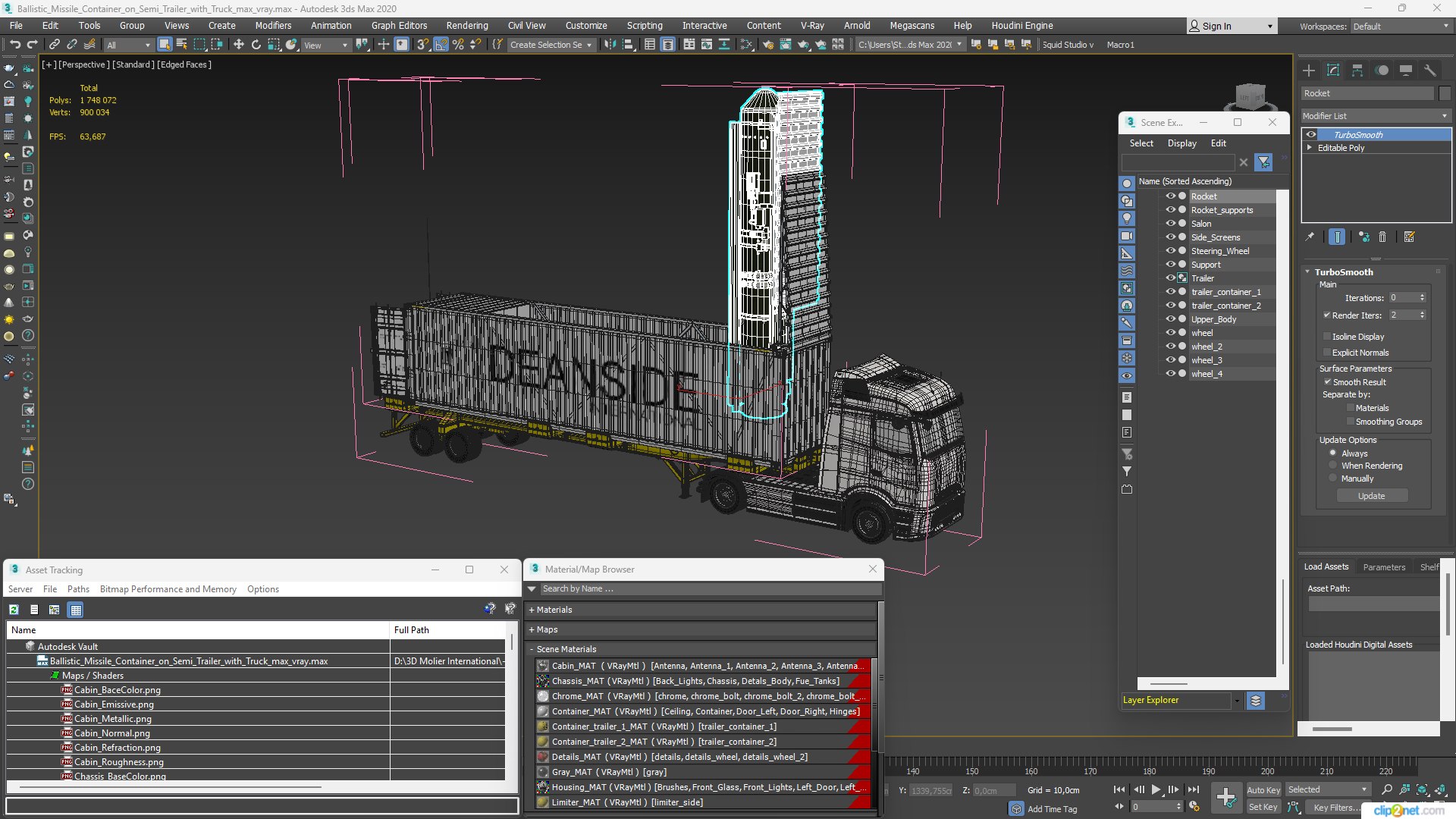Viewport: 1456px width, 819px height.
Task: Collapse the TurboSmooth rollout
Action: (x=1307, y=272)
